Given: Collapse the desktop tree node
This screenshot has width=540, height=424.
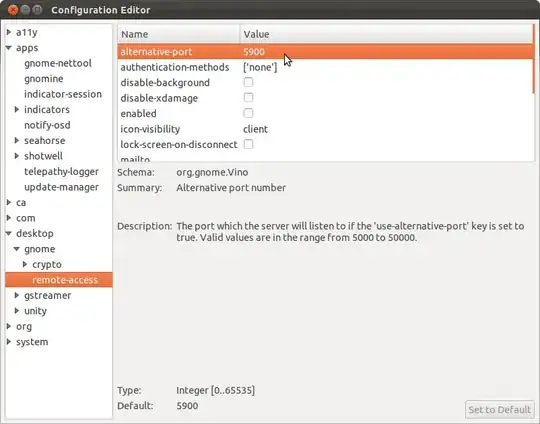Looking at the screenshot, I should tap(9, 234).
